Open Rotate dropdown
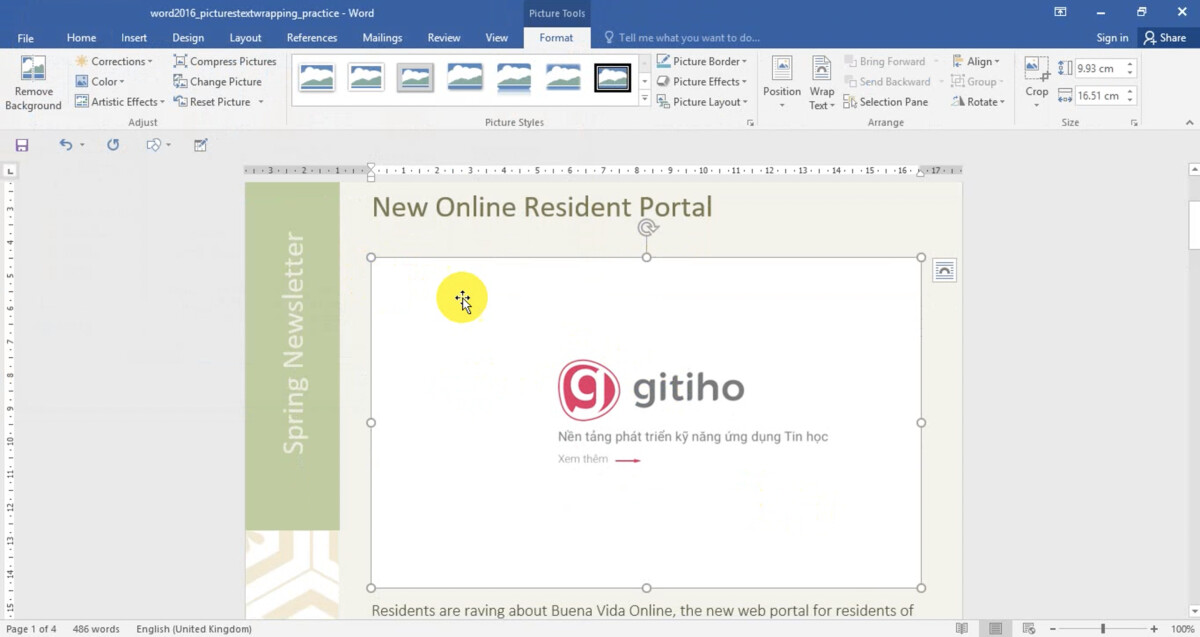The height and width of the screenshot is (637, 1200). click(978, 102)
